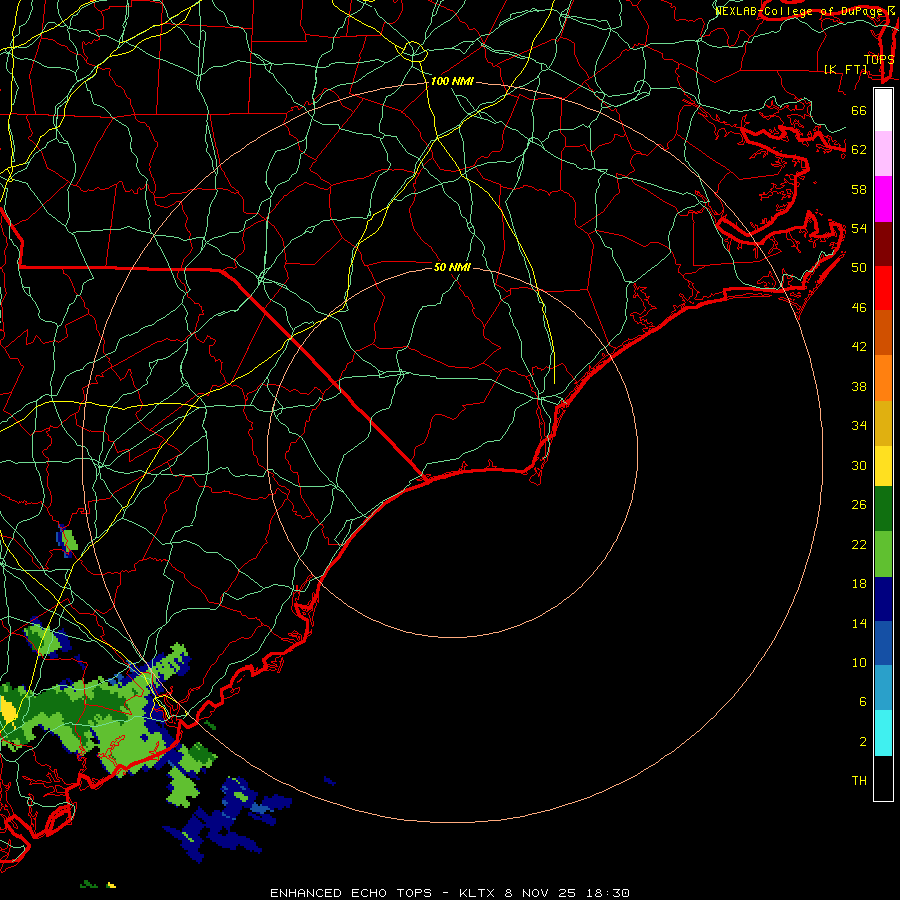The height and width of the screenshot is (900, 900).
Task: Click the small isolated navy echo offshore
Action: 329,781
